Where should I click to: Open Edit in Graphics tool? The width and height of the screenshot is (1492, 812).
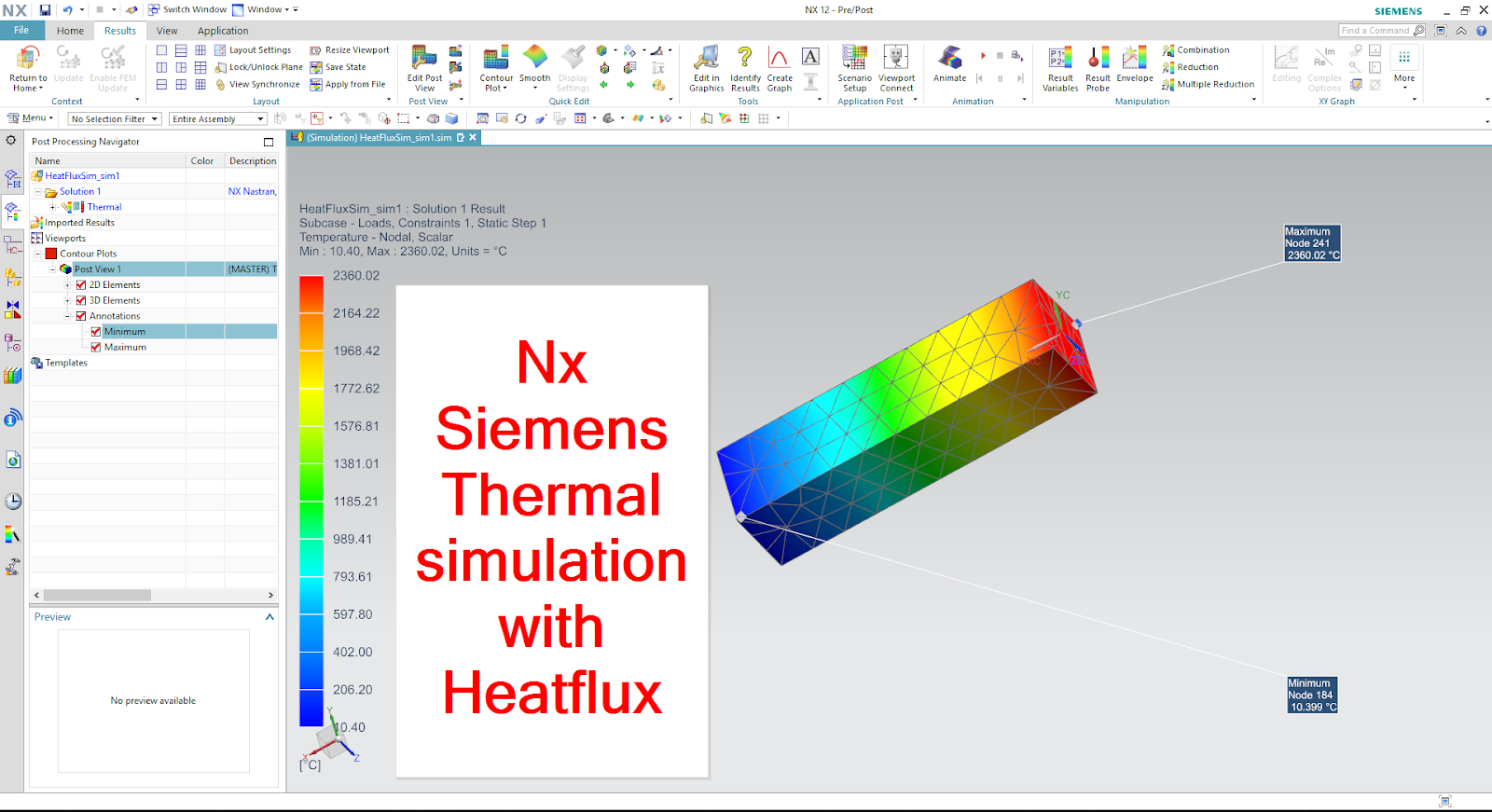click(x=706, y=68)
